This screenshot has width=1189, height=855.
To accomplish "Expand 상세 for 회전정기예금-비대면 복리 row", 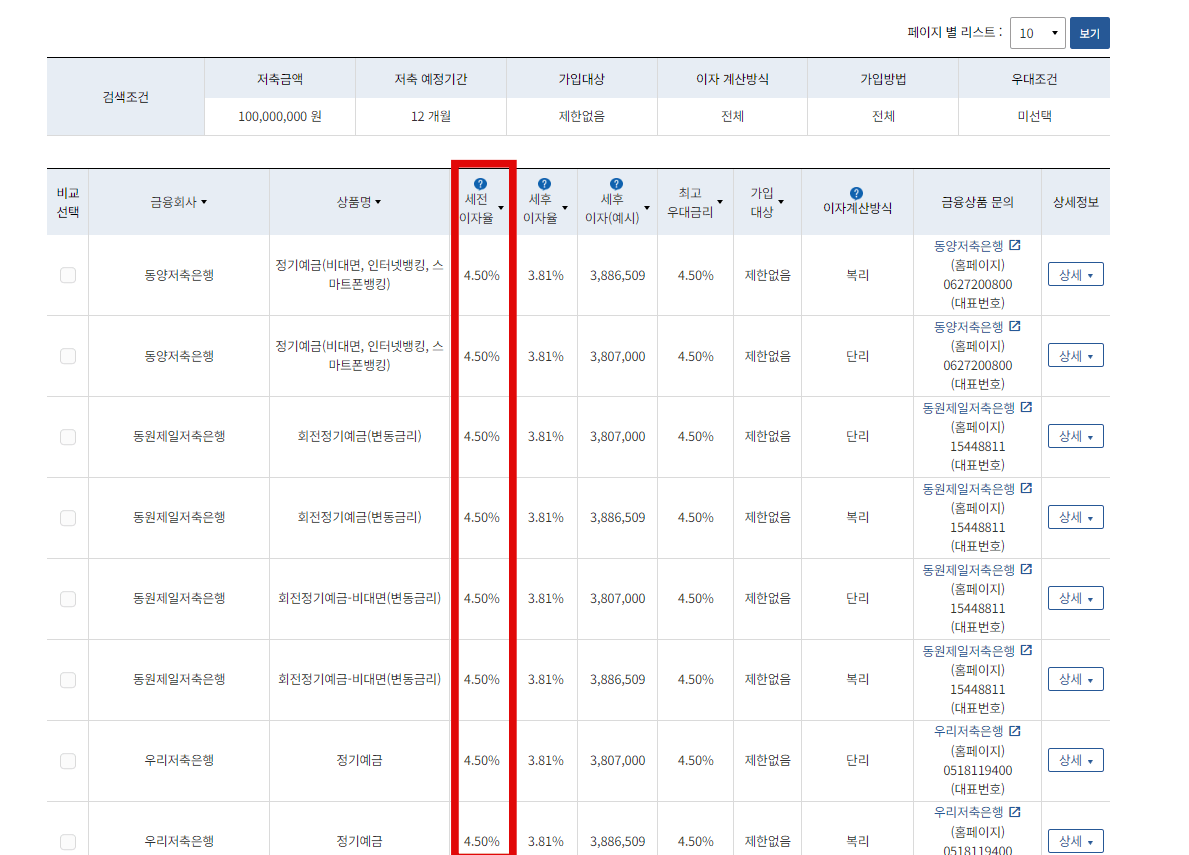I will pyautogui.click(x=1075, y=679).
